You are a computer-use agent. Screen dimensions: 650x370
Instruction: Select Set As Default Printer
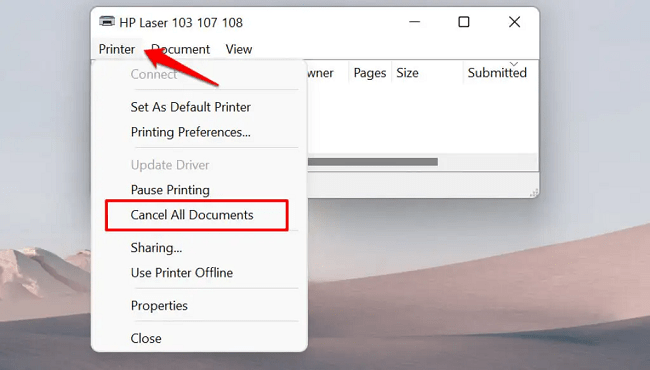click(x=191, y=107)
